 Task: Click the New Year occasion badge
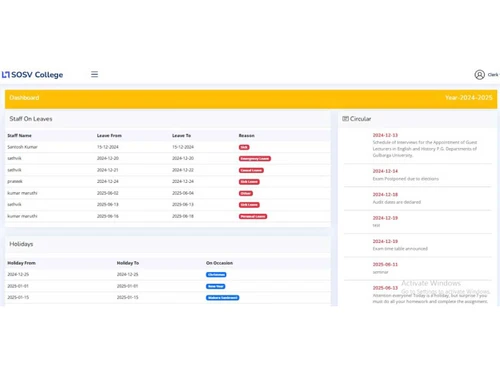216,286
